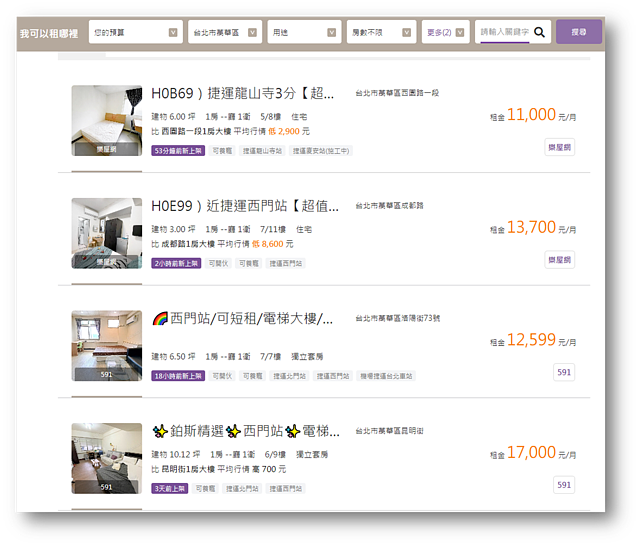Open listing 西門站/可短租/電梯大樓 title
The height and width of the screenshot is (546, 639).
tap(242, 318)
